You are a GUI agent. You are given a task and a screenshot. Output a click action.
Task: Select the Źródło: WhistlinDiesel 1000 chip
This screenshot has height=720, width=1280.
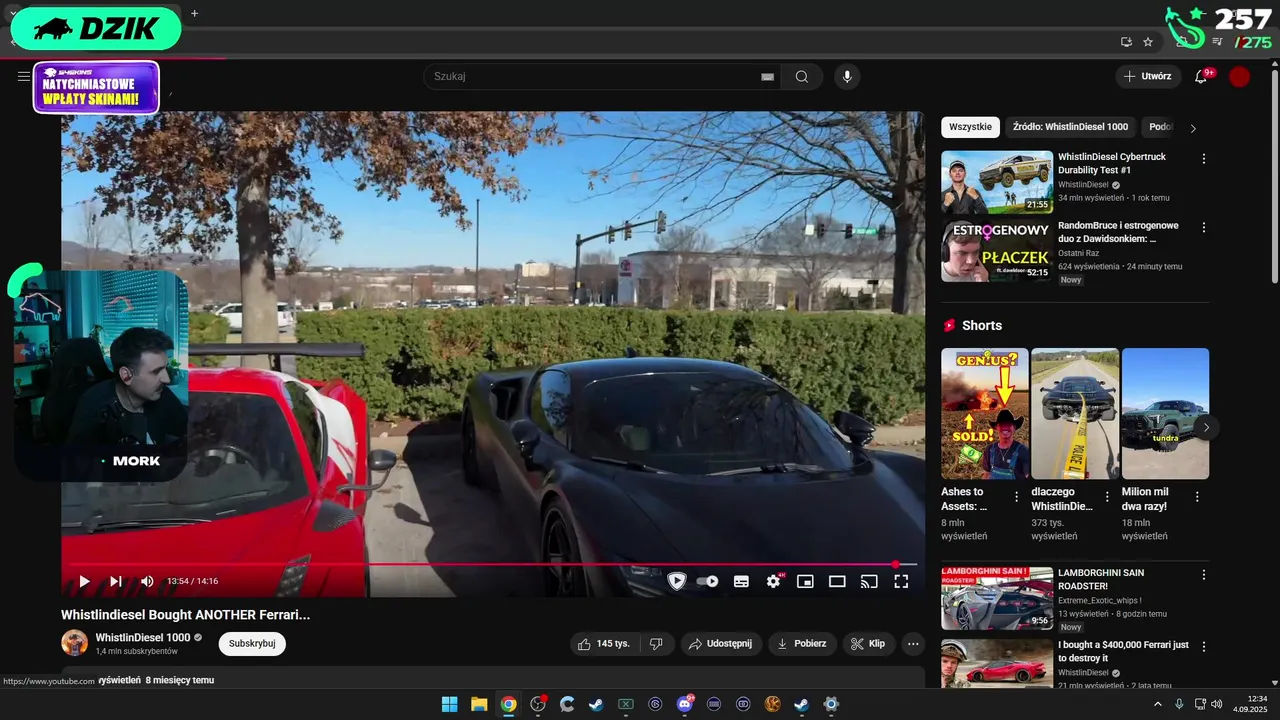pyautogui.click(x=1070, y=127)
